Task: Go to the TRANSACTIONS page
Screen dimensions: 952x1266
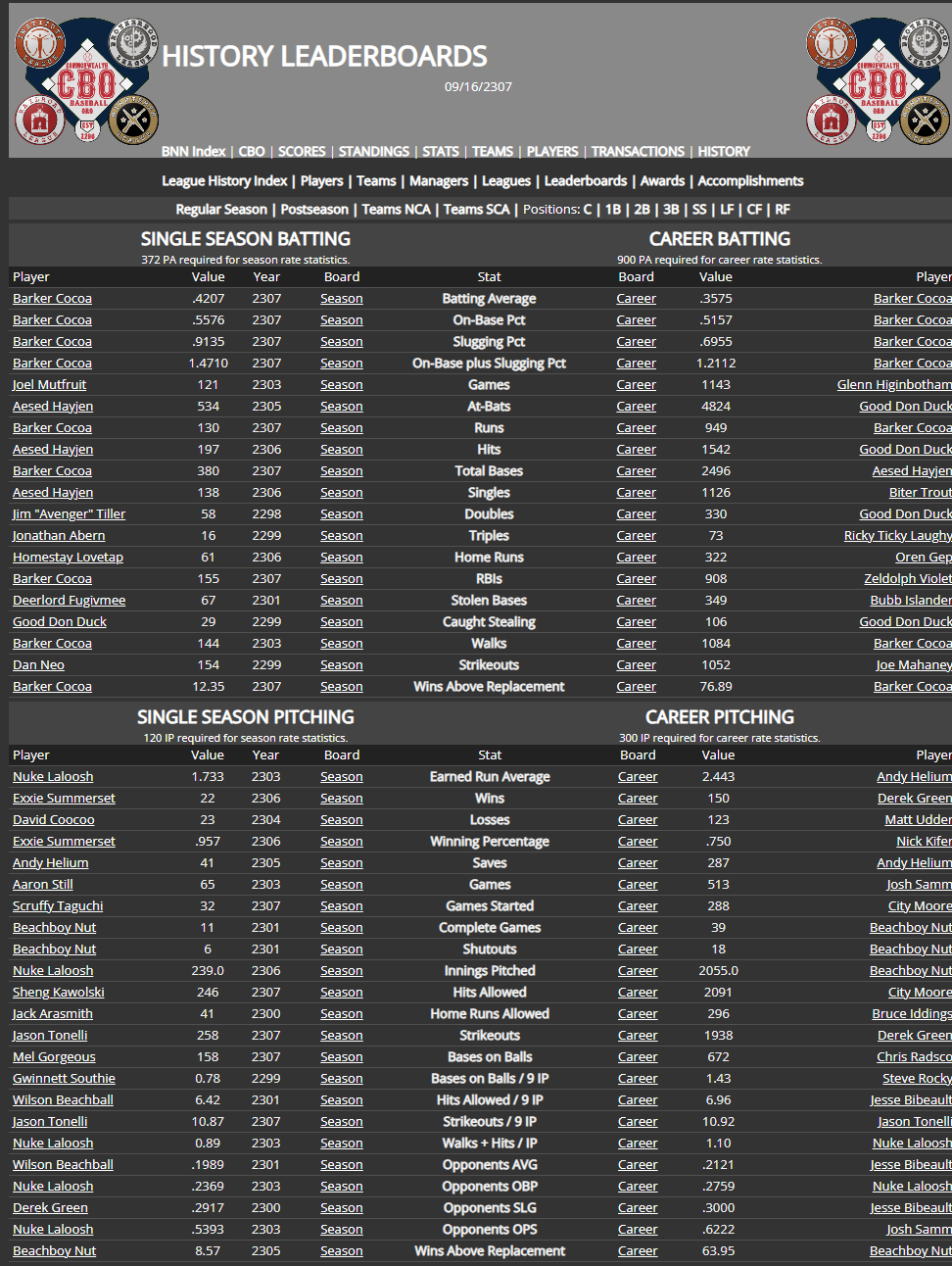Action: point(638,152)
